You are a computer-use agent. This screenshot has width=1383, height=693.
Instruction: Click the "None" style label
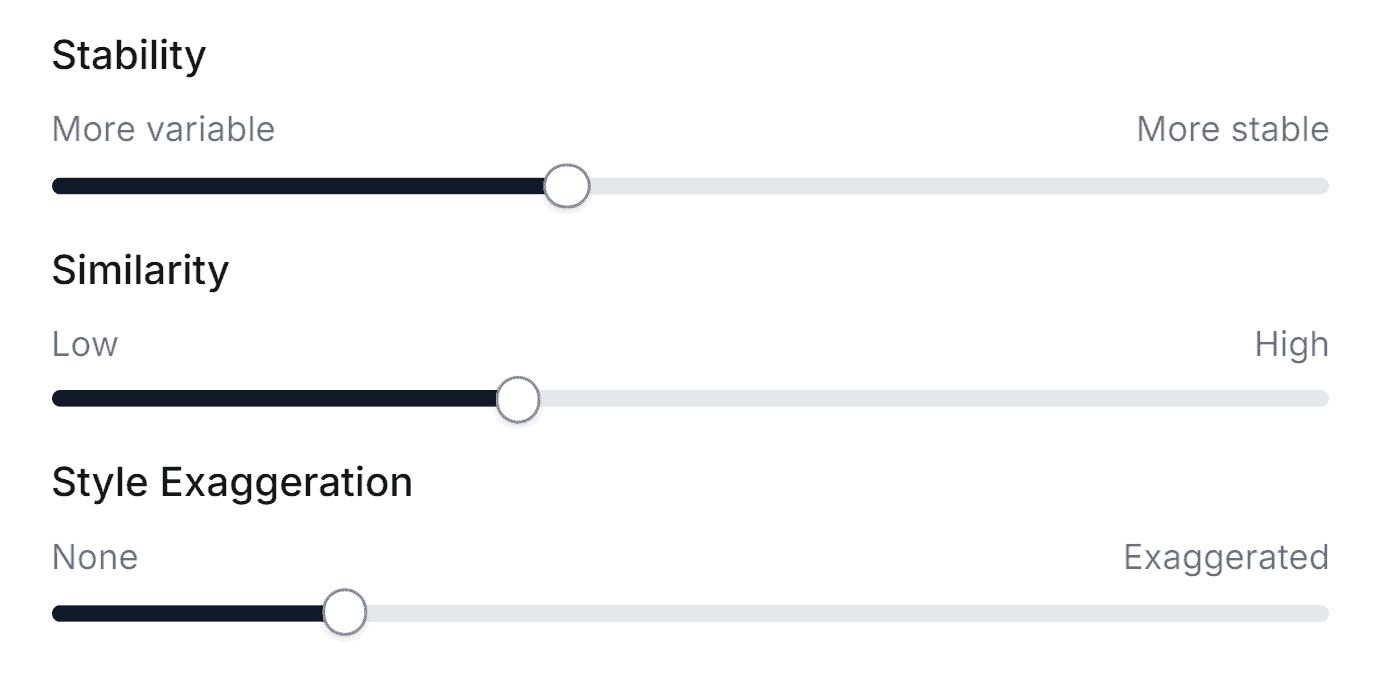tap(95, 557)
